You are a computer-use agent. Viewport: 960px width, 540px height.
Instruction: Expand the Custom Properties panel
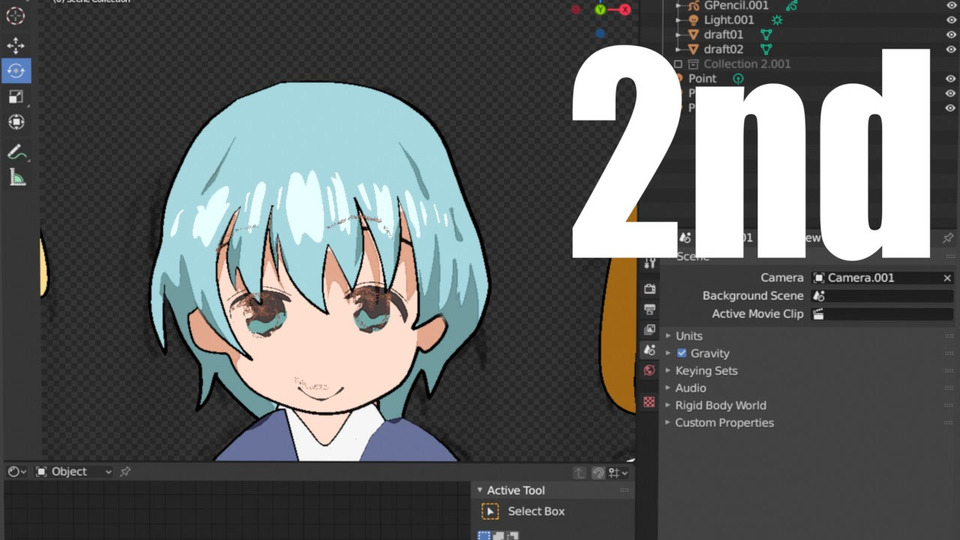668,423
